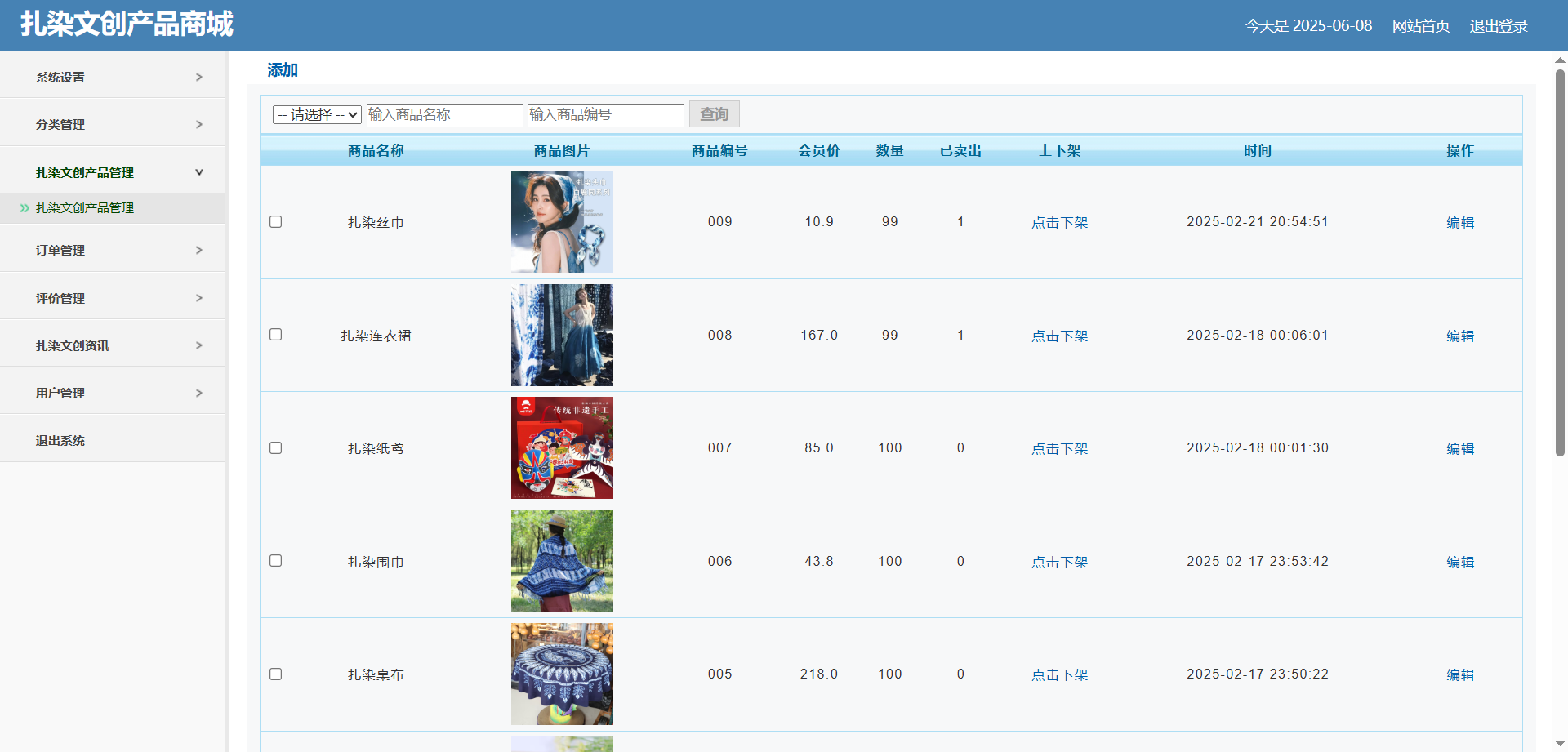Click product name 扎染丝巾
Viewport: 1568px width, 752px height.
point(376,222)
